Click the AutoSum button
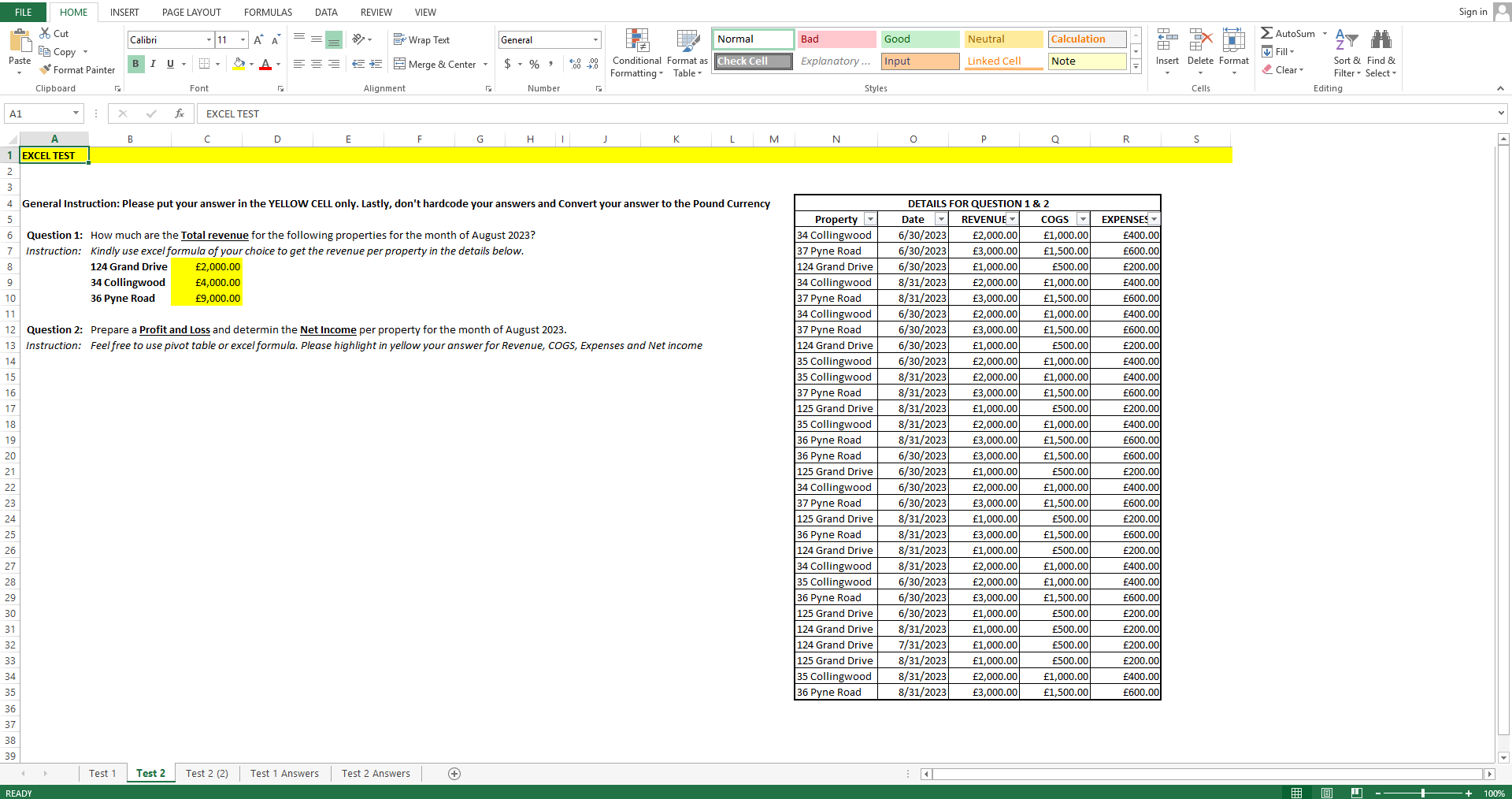 point(1288,34)
